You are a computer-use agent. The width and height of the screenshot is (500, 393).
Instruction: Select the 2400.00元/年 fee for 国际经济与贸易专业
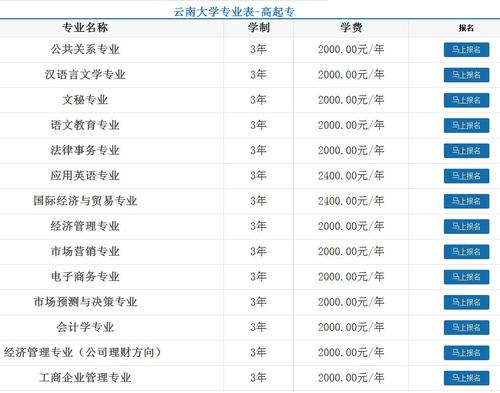click(x=351, y=201)
